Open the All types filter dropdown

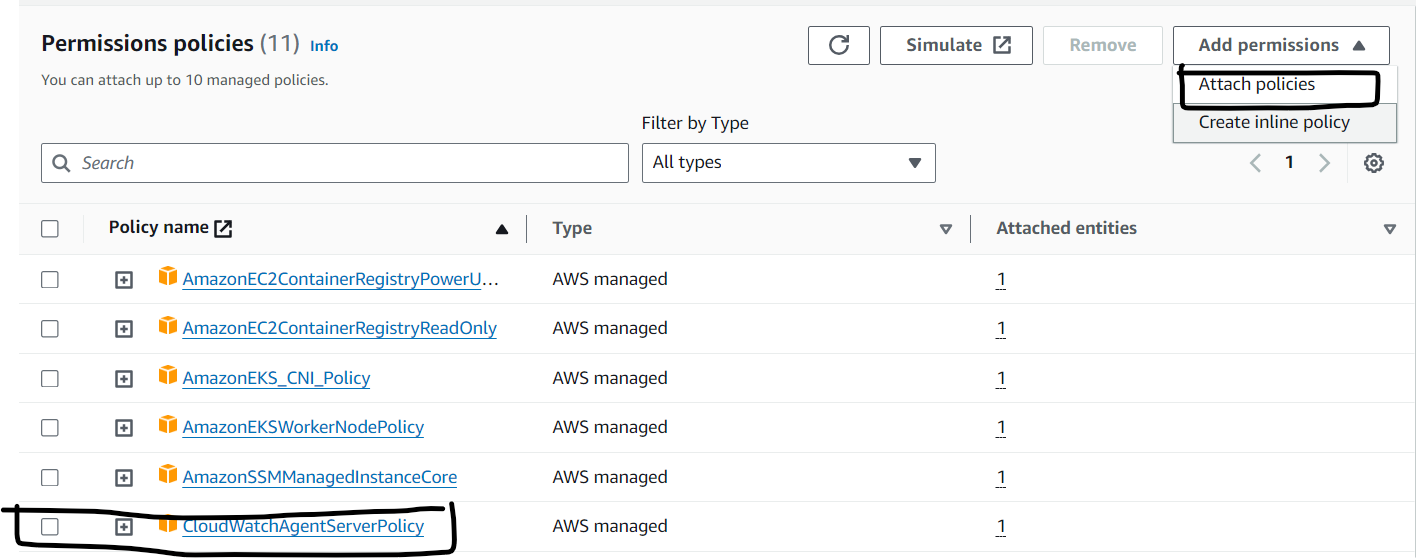point(788,163)
